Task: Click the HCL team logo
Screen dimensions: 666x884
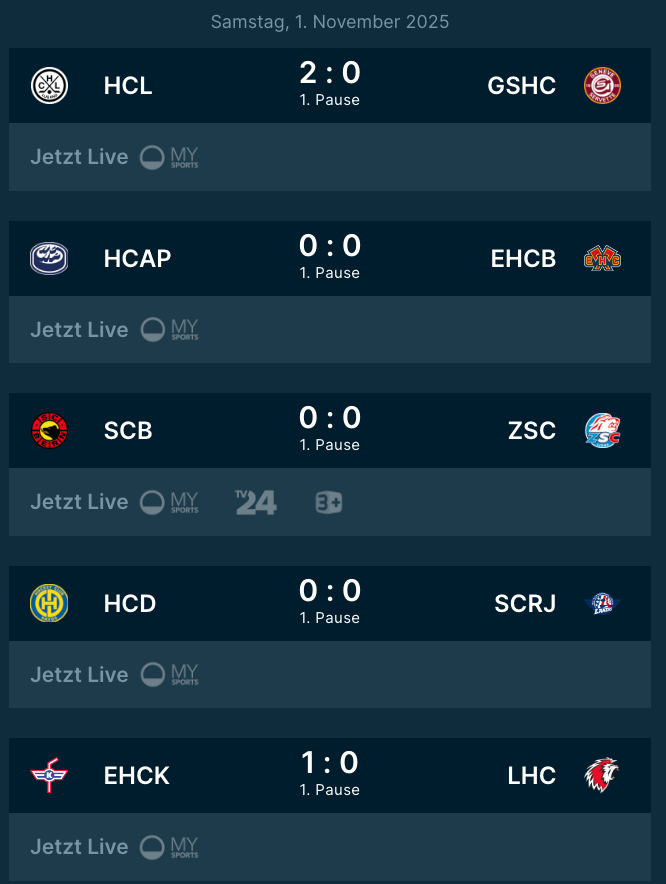Action: 49,85
